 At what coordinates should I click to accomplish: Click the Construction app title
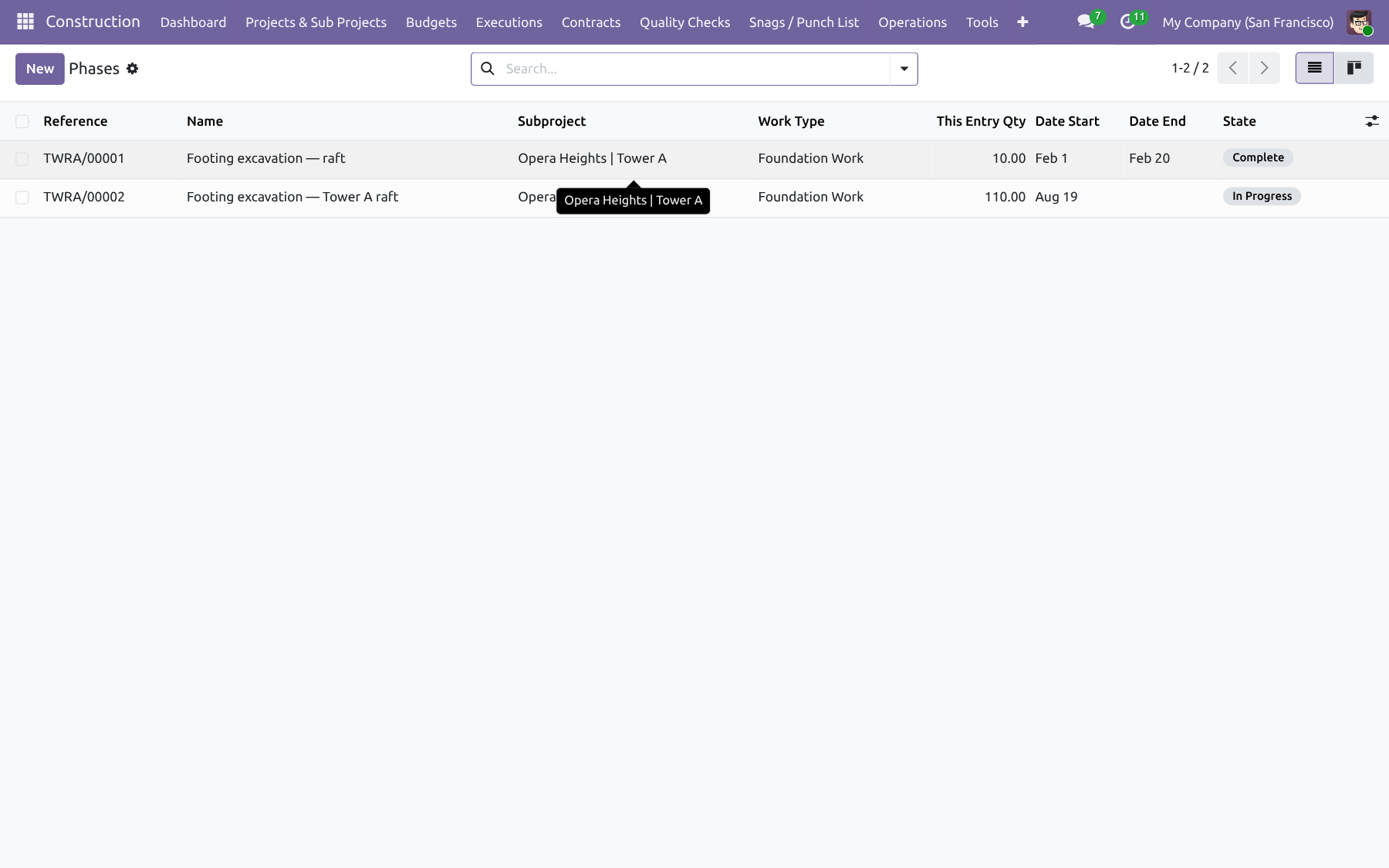point(93,22)
